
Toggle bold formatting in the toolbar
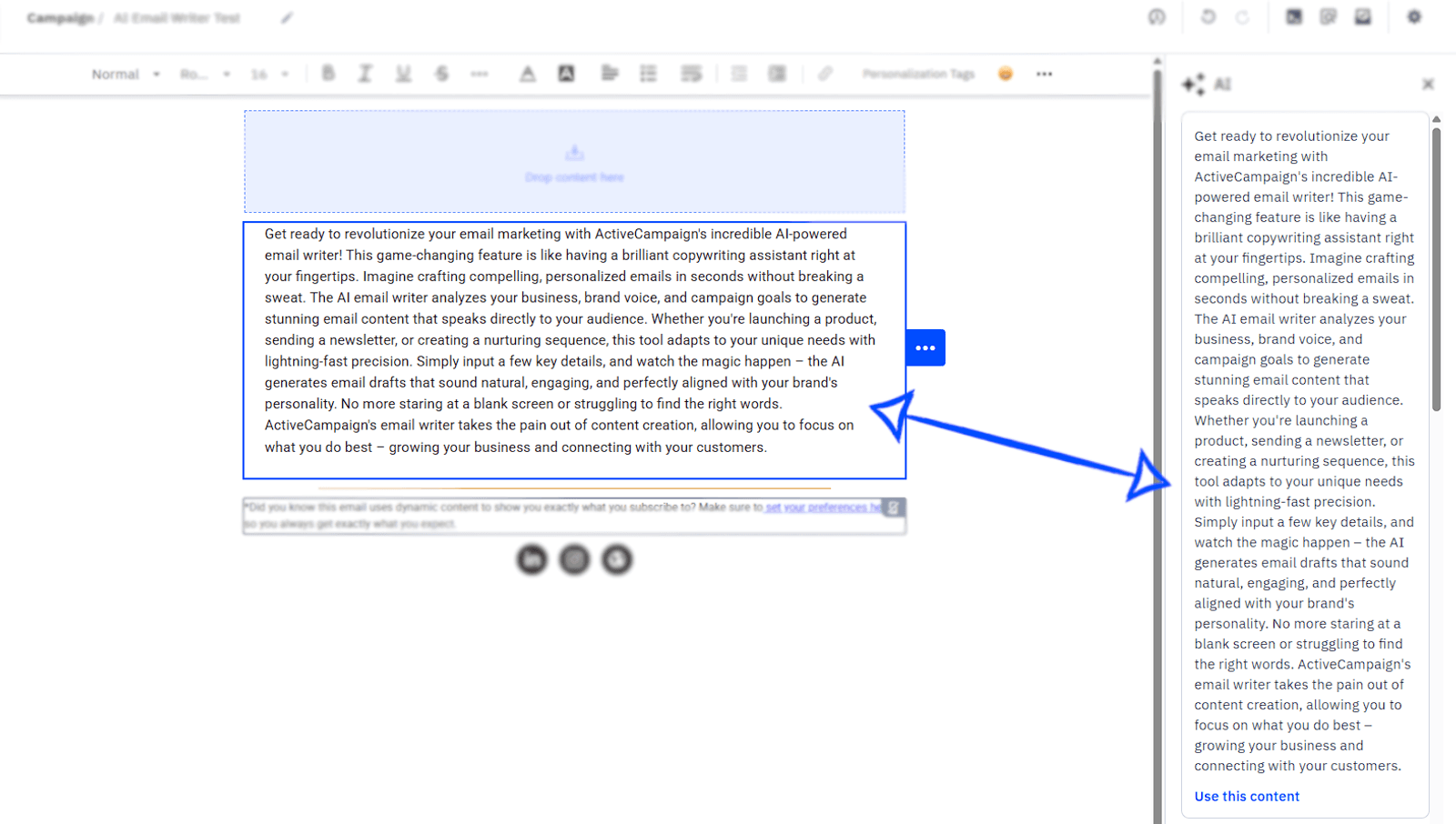(329, 74)
